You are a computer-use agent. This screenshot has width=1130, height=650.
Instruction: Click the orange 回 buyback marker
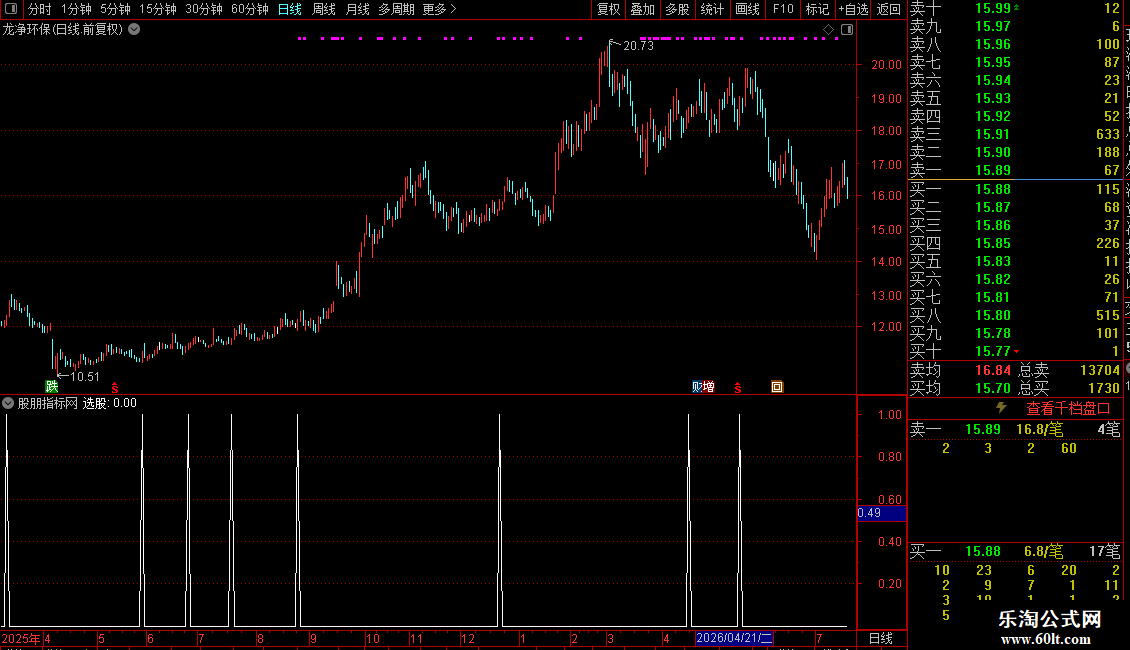coord(777,387)
